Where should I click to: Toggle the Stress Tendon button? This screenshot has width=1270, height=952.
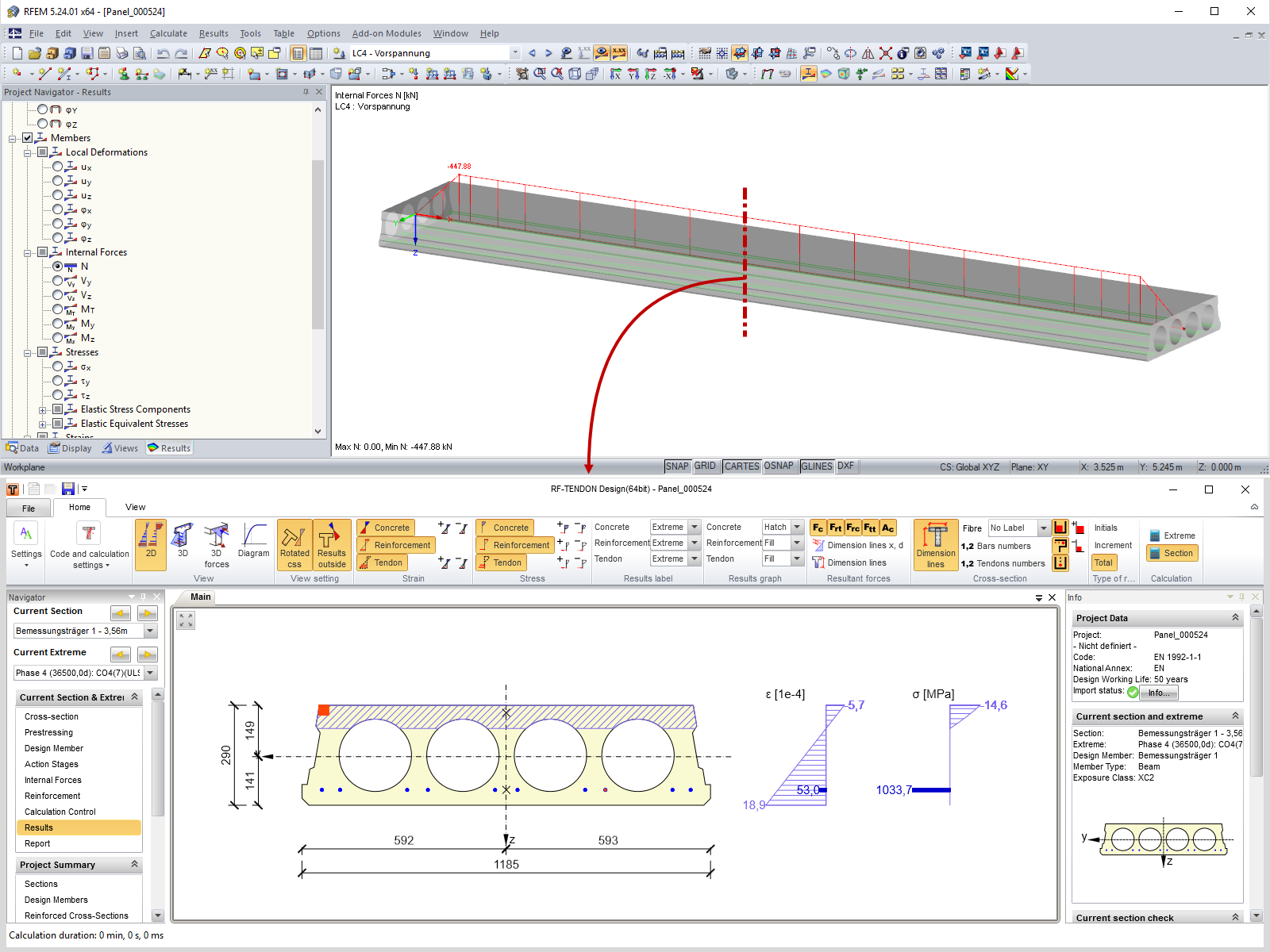pos(501,562)
